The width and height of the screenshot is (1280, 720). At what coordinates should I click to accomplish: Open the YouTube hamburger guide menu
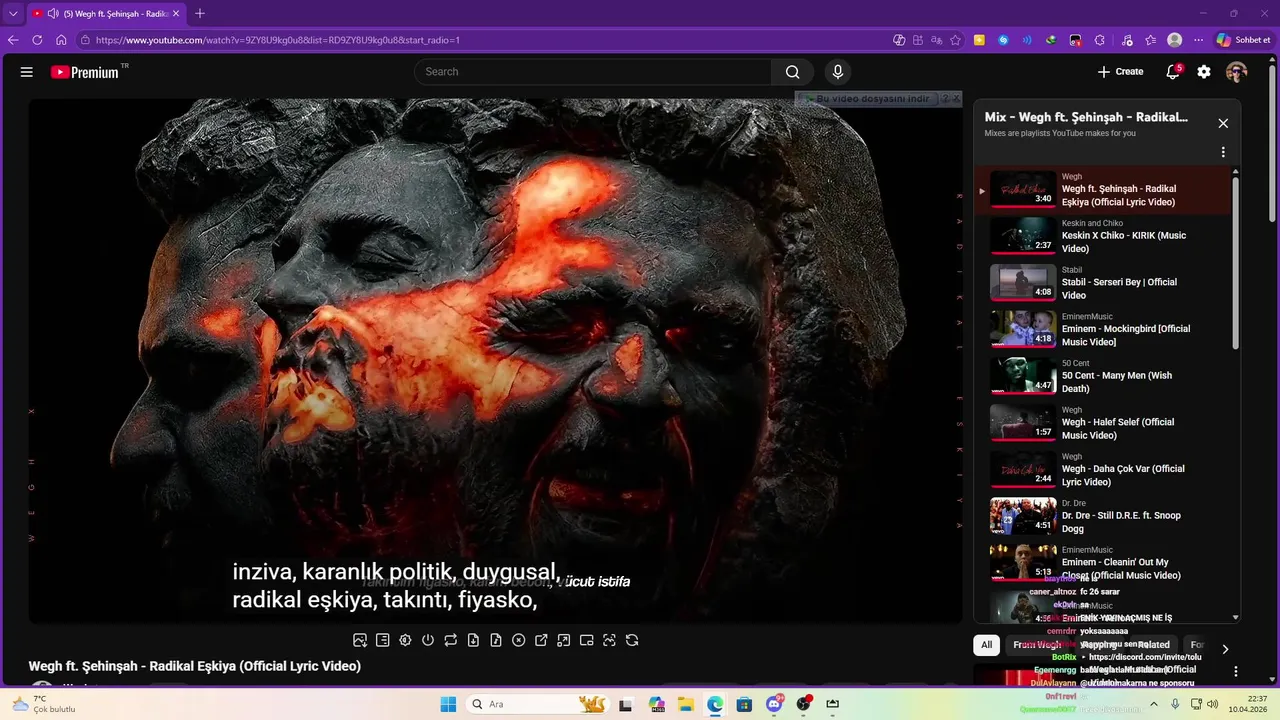click(27, 72)
